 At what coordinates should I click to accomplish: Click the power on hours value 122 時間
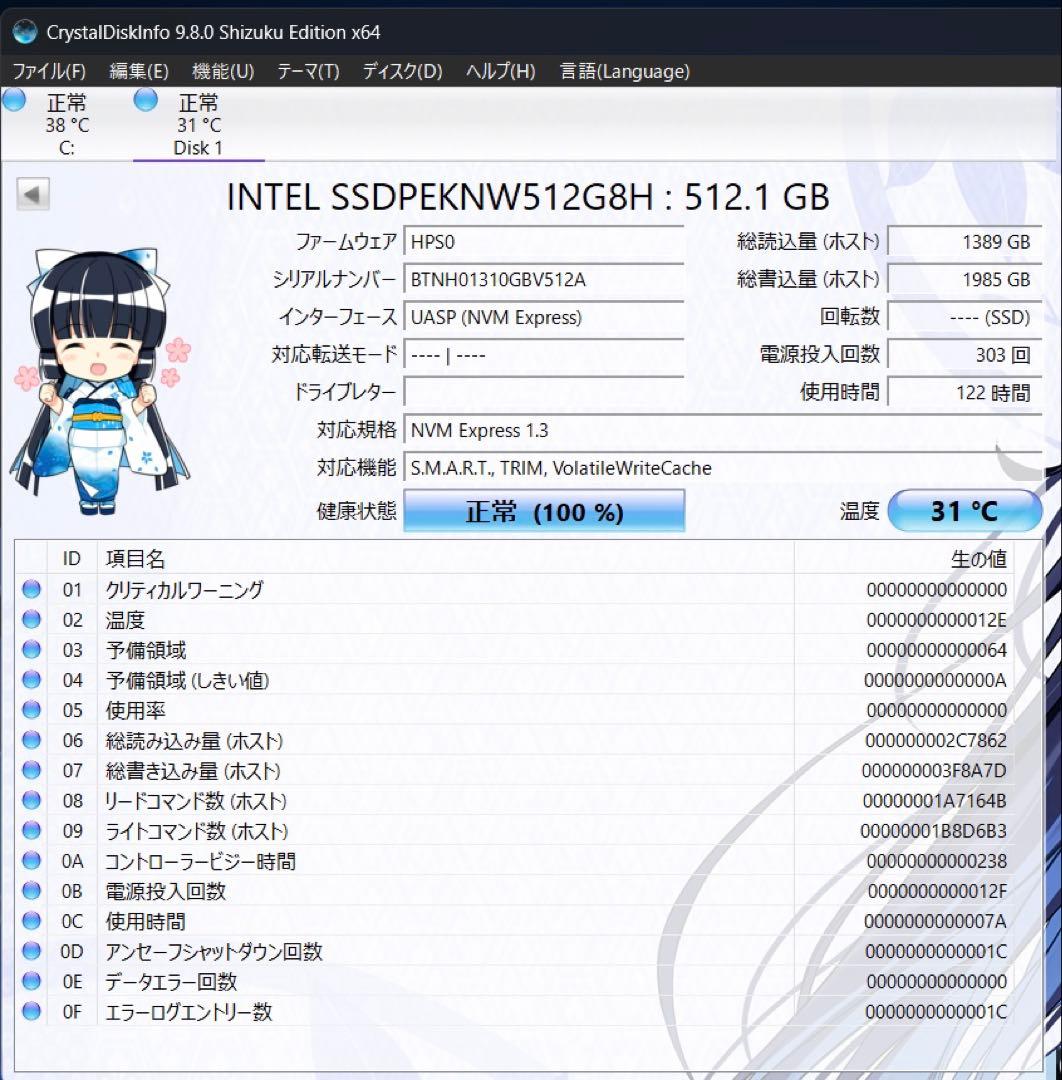point(965,393)
